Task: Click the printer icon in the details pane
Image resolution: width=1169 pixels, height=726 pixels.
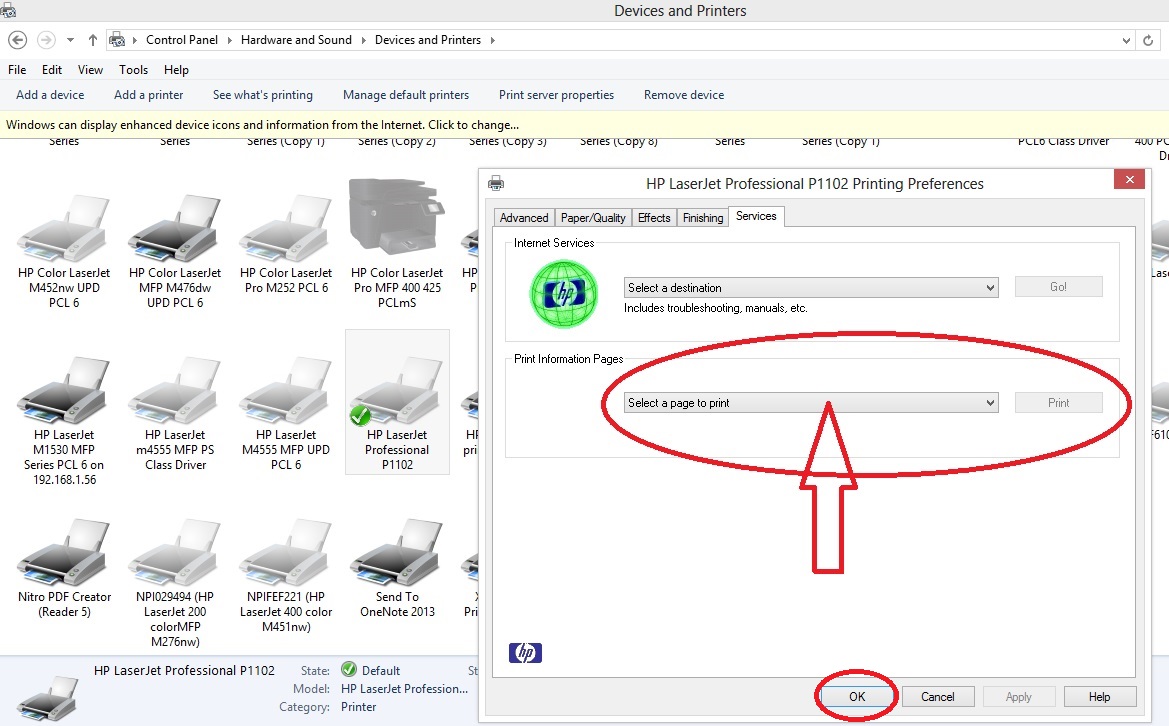Action: pyautogui.click(x=48, y=697)
